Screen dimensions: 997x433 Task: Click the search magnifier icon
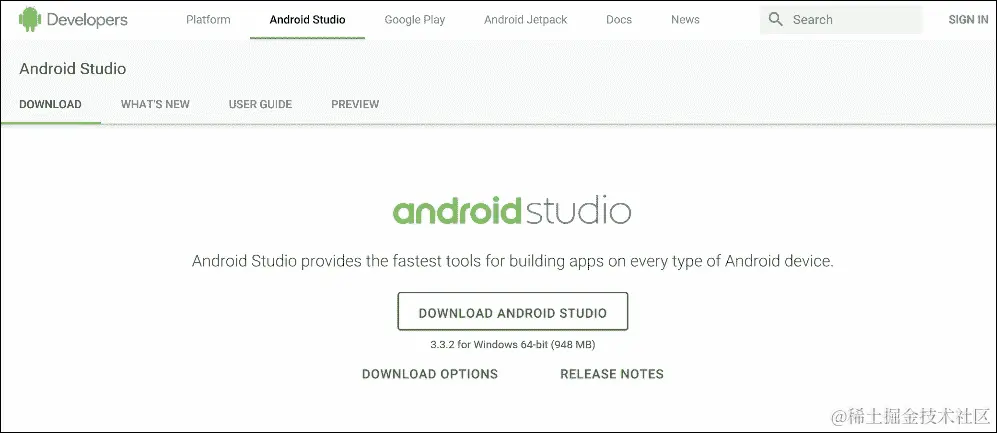776,20
